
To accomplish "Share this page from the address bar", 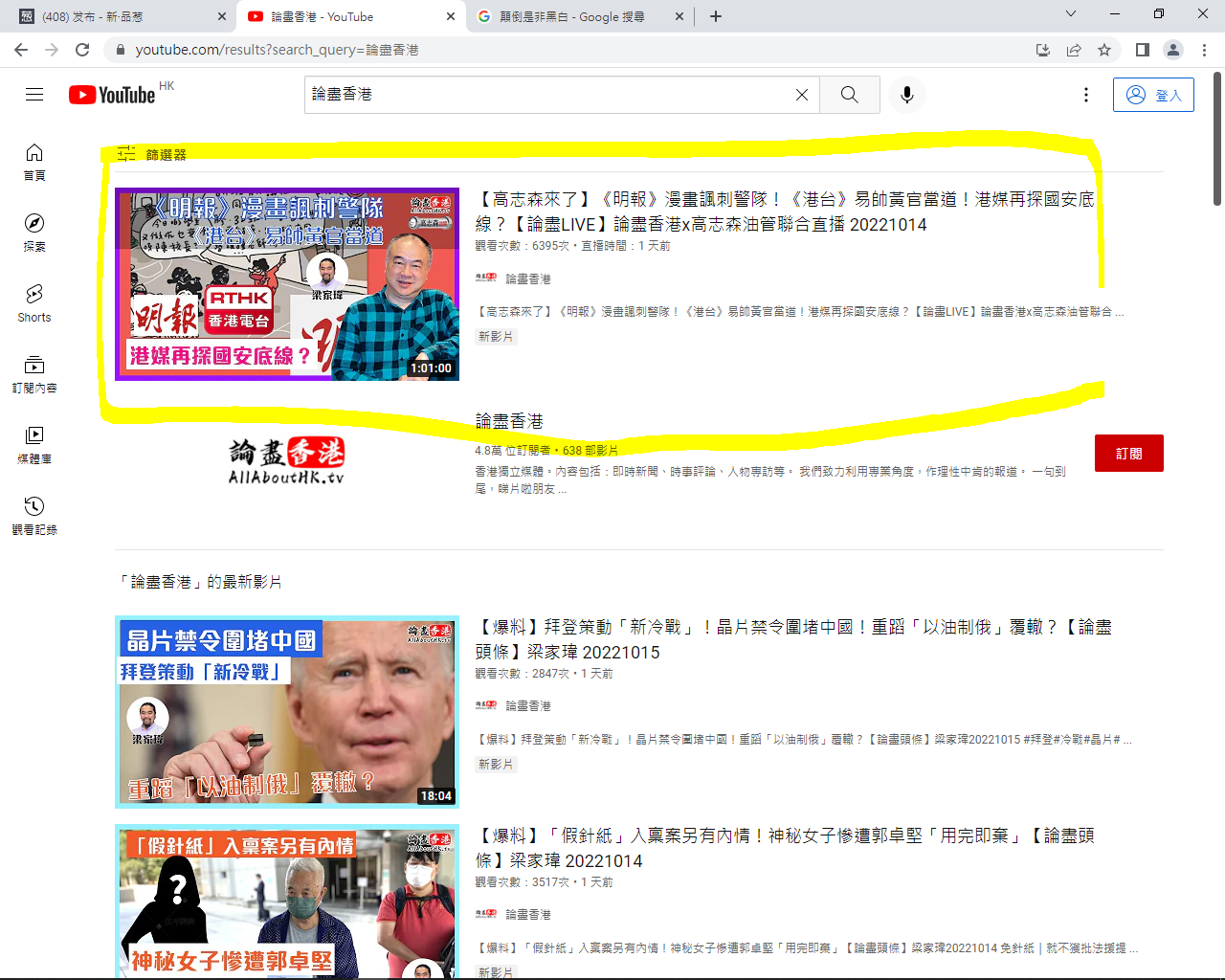I will point(1074,50).
